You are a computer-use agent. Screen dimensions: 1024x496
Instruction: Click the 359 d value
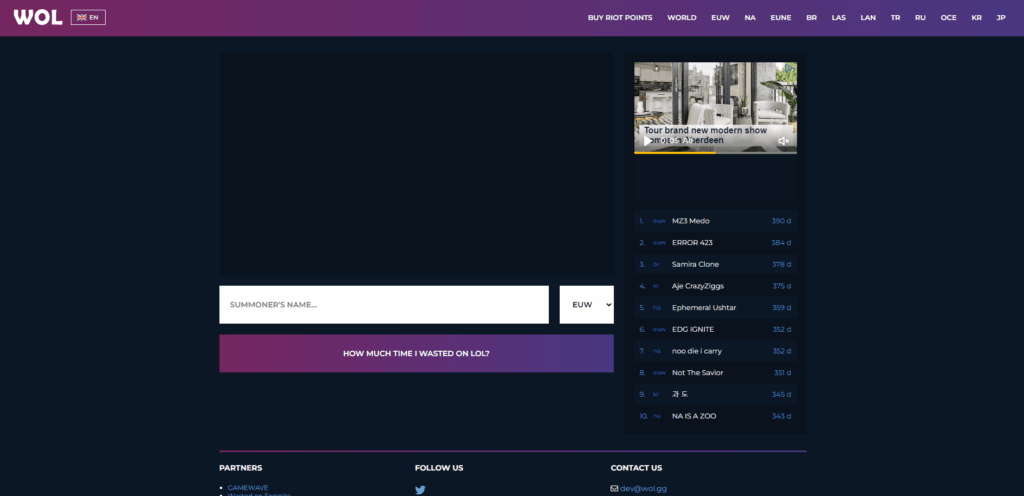tap(782, 307)
